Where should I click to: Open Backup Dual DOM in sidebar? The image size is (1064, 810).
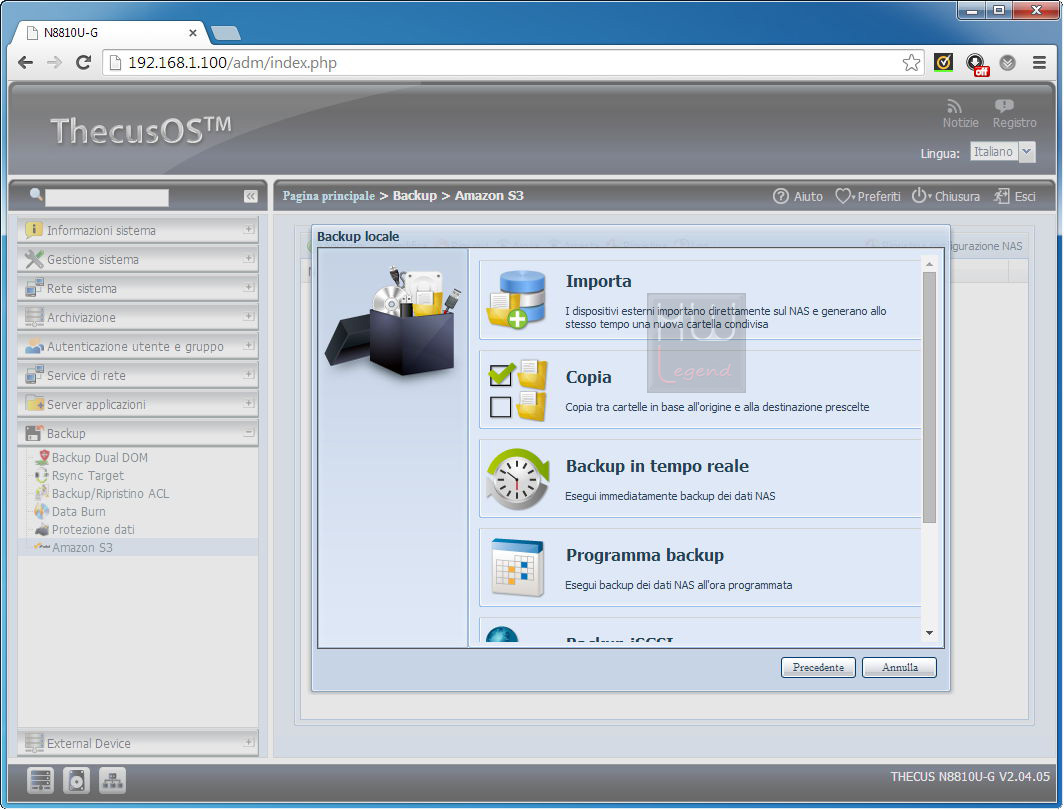pyautogui.click(x=99, y=457)
